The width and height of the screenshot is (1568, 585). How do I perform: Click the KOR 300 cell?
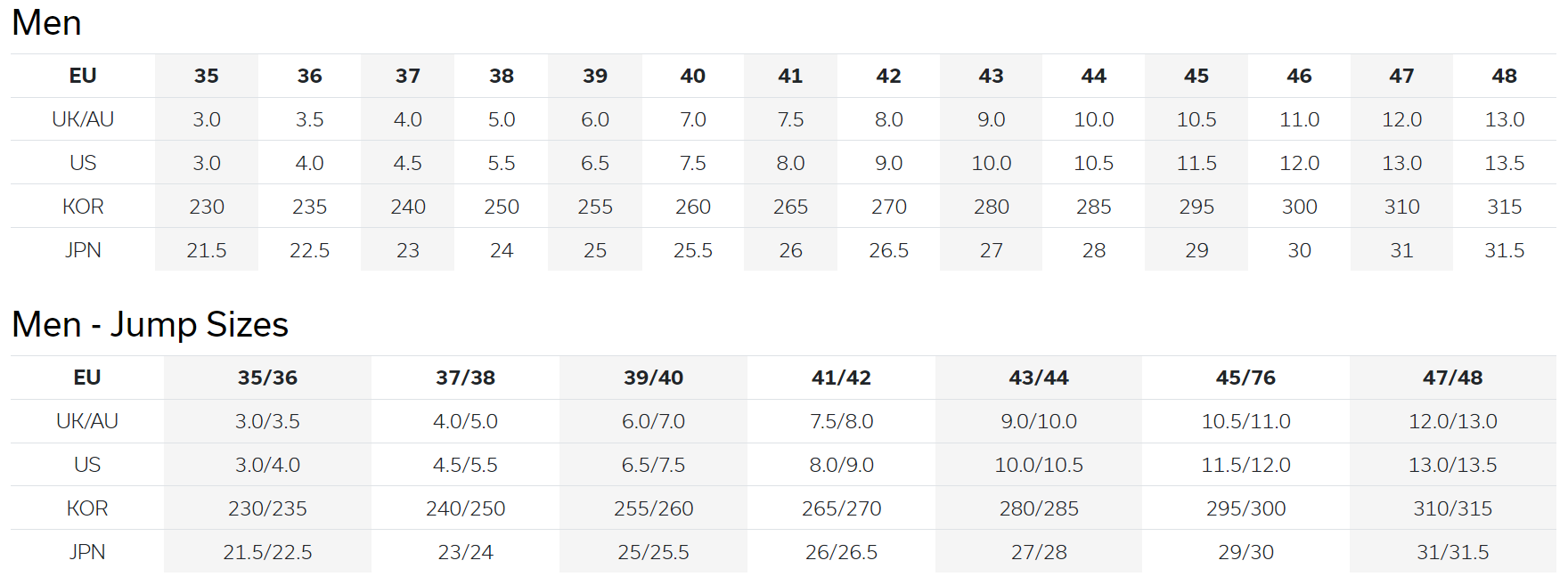(1299, 207)
